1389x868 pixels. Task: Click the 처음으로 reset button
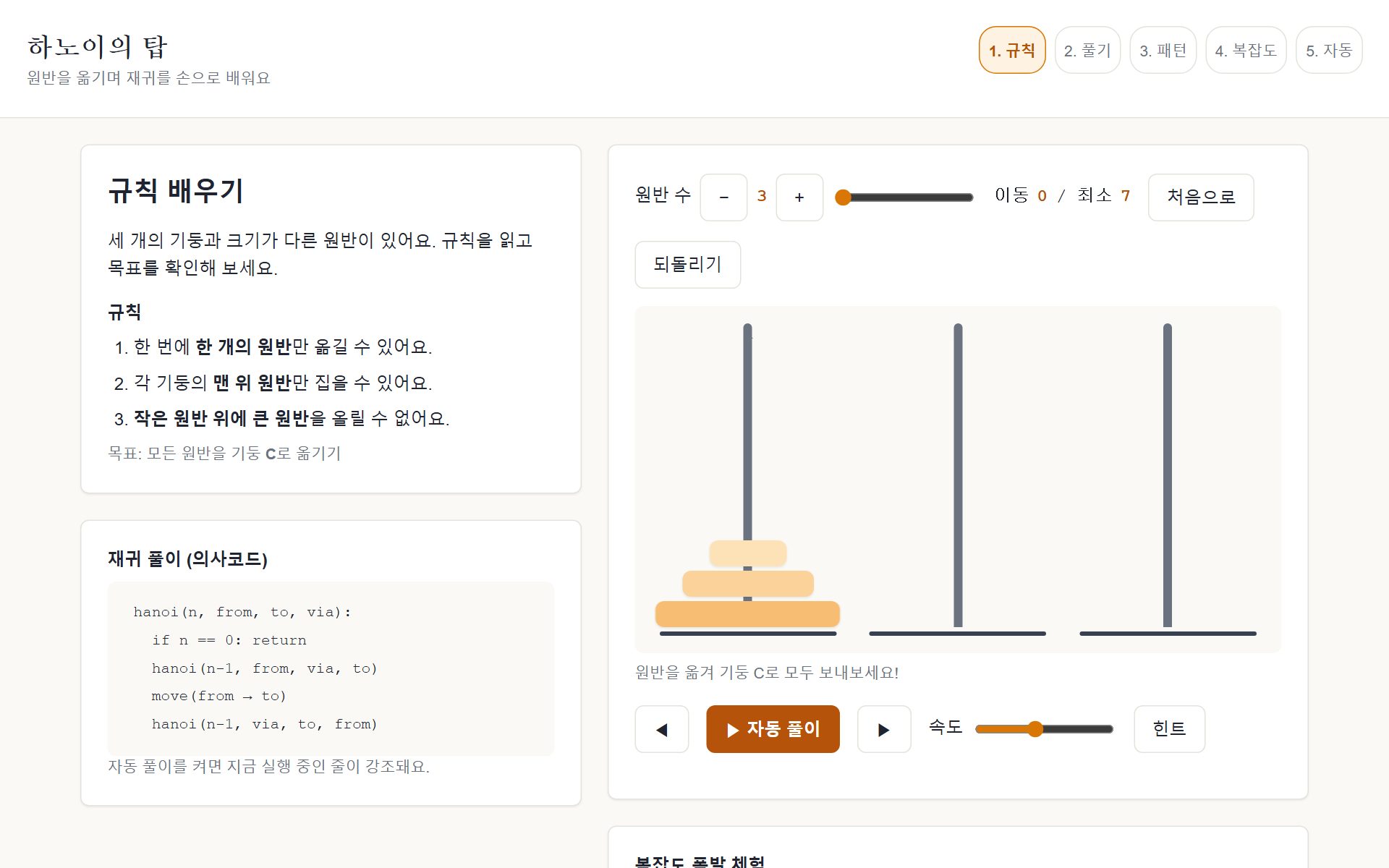[x=1201, y=197]
